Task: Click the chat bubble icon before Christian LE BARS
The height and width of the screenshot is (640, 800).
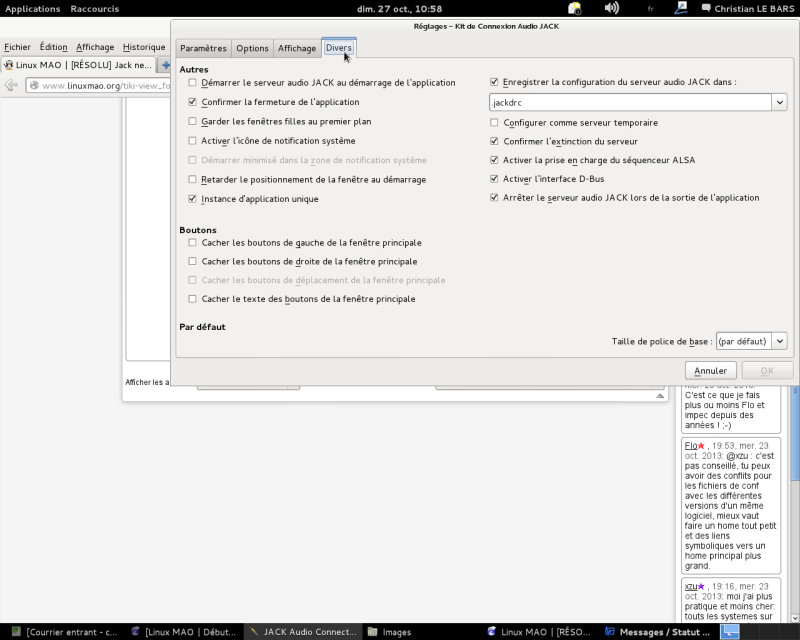Action: click(706, 8)
